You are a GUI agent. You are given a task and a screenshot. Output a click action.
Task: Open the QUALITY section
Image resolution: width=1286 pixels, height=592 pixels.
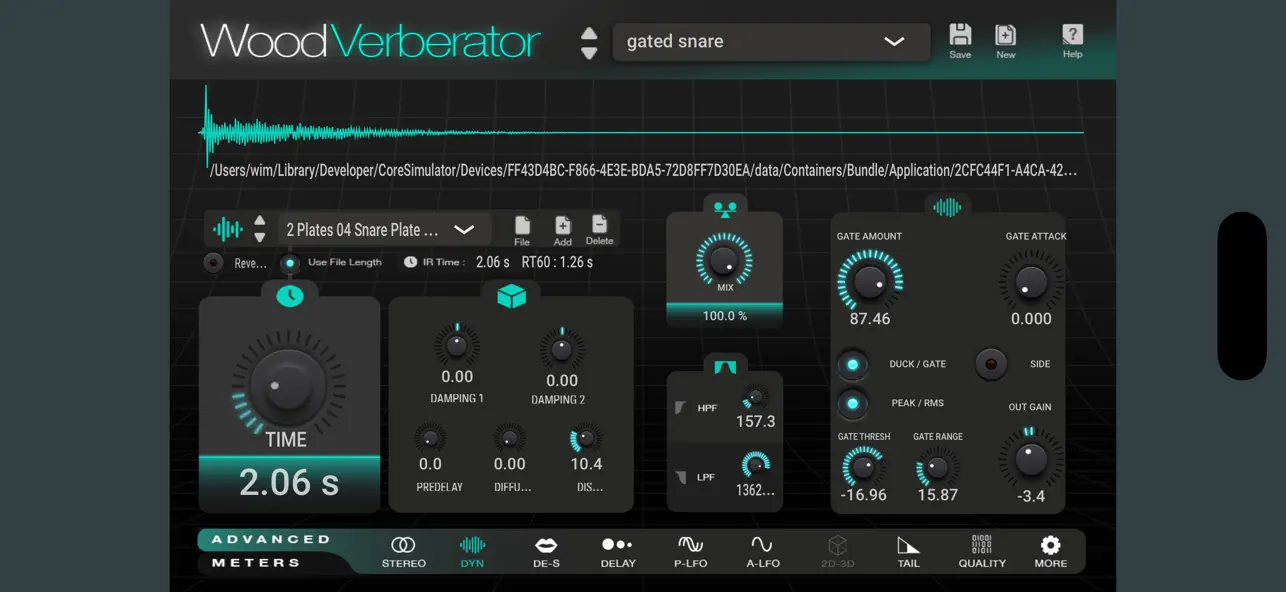coord(982,552)
